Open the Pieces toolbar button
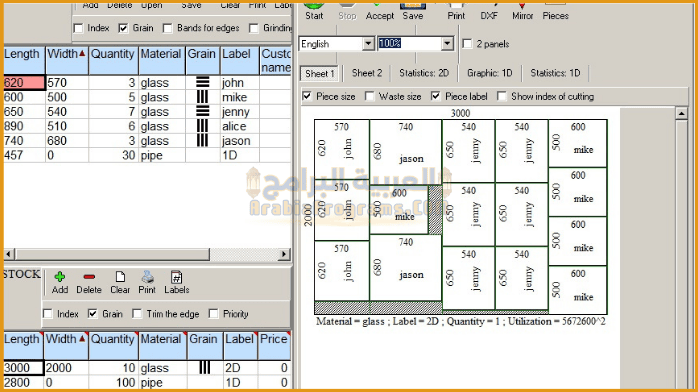 [x=556, y=11]
